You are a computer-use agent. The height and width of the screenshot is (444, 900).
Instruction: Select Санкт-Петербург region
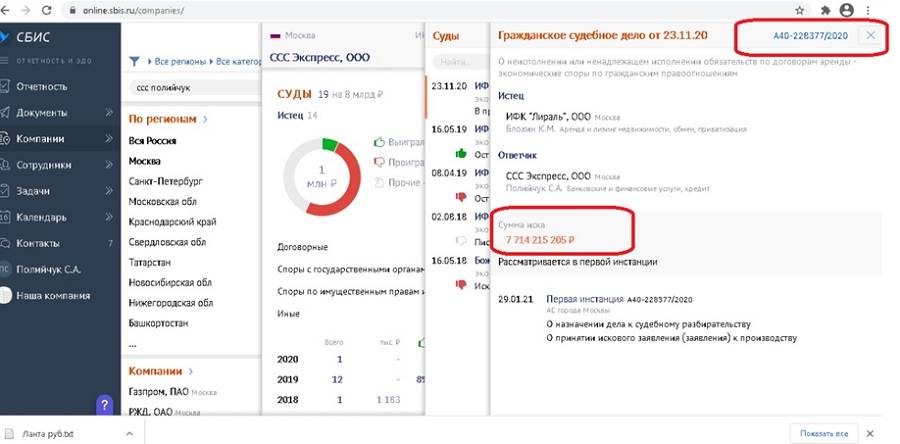tap(166, 181)
